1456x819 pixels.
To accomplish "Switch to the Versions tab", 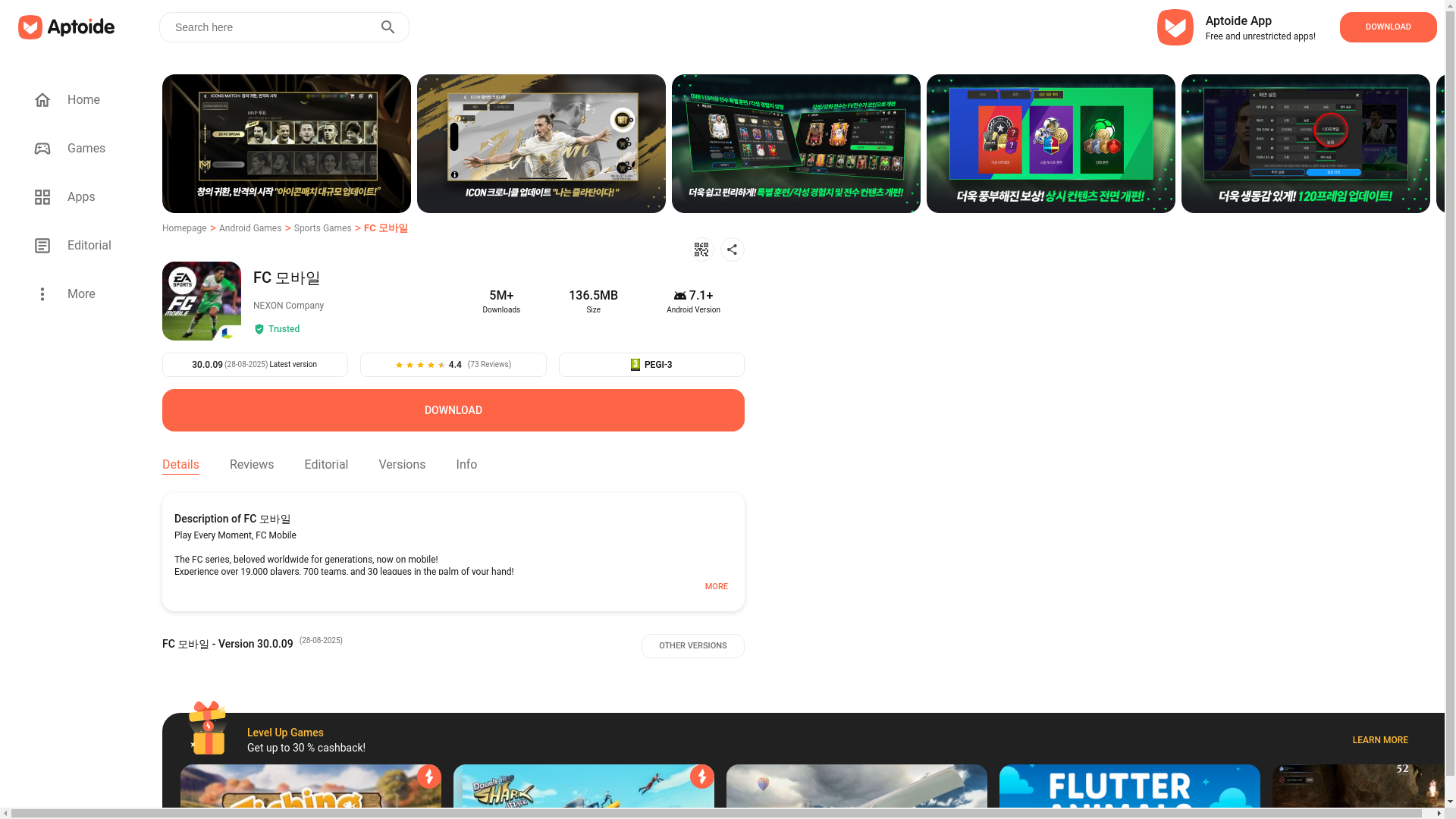I will (x=403, y=465).
